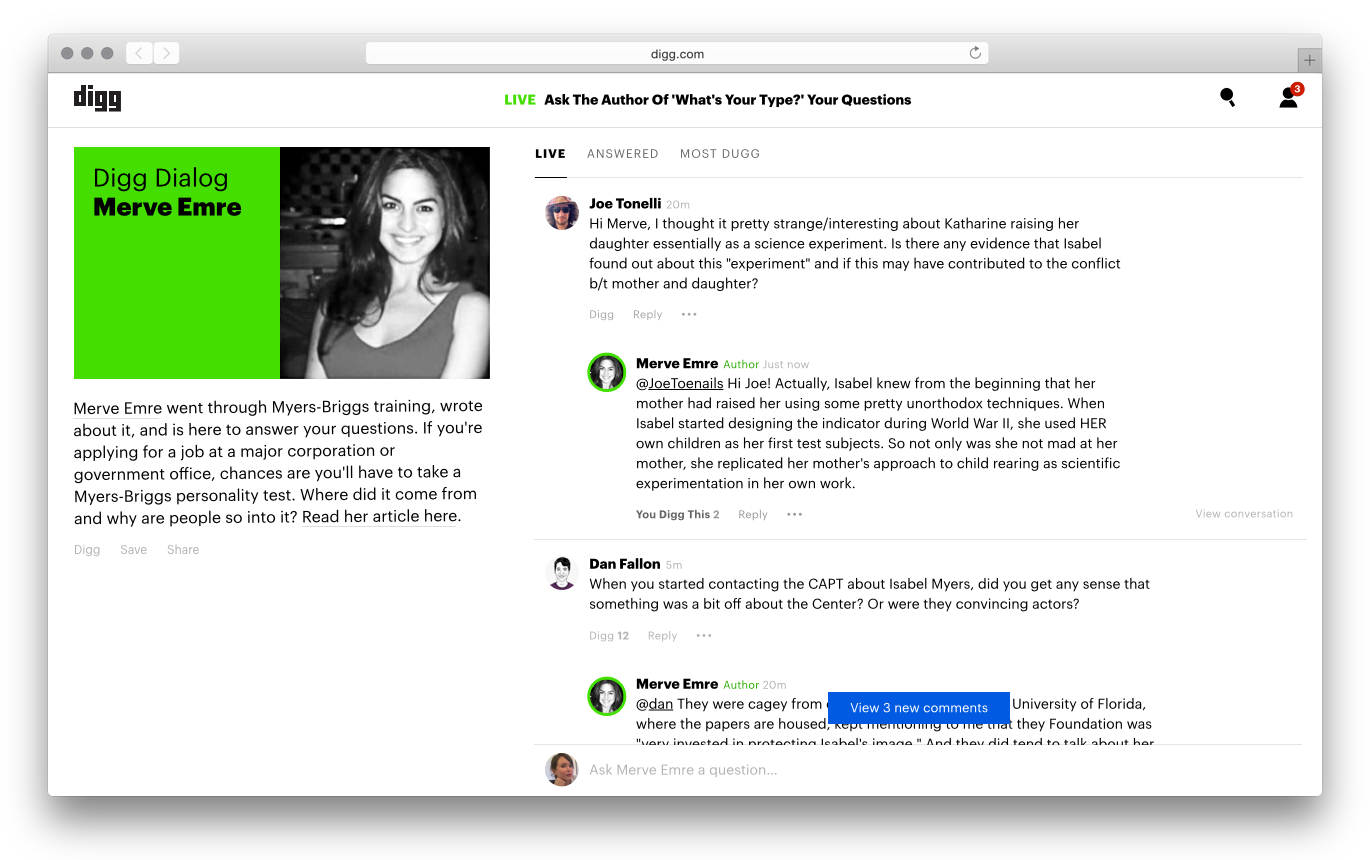
Task: Switch to the ANSWERED tab
Action: pyautogui.click(x=622, y=154)
